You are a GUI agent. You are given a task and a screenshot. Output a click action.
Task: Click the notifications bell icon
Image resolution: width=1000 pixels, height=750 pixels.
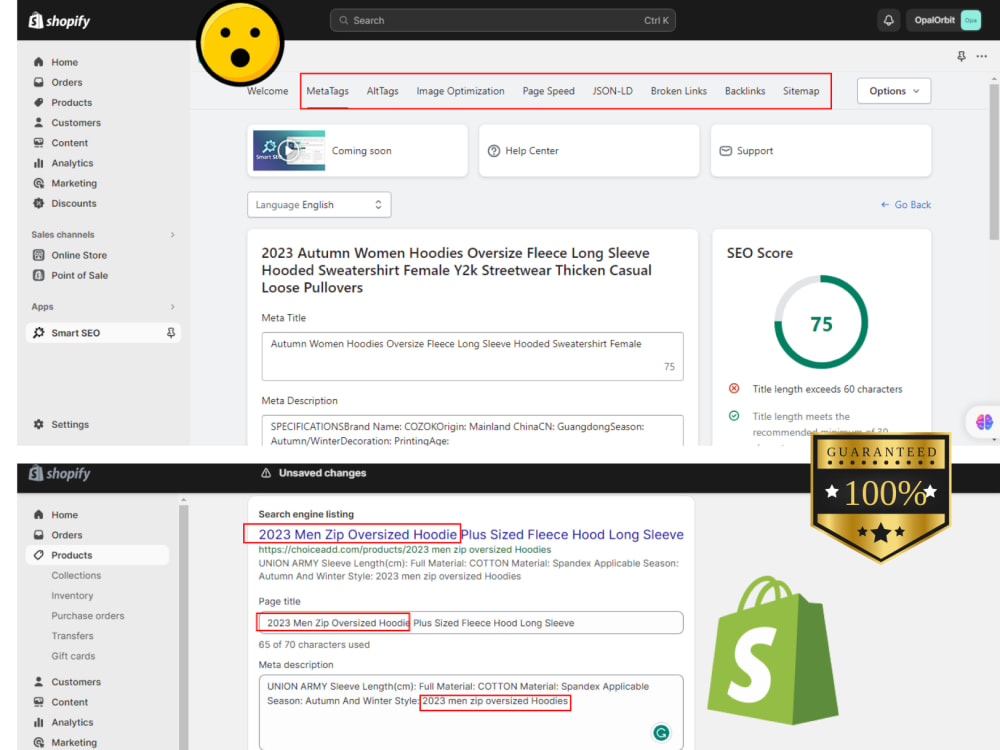click(888, 20)
